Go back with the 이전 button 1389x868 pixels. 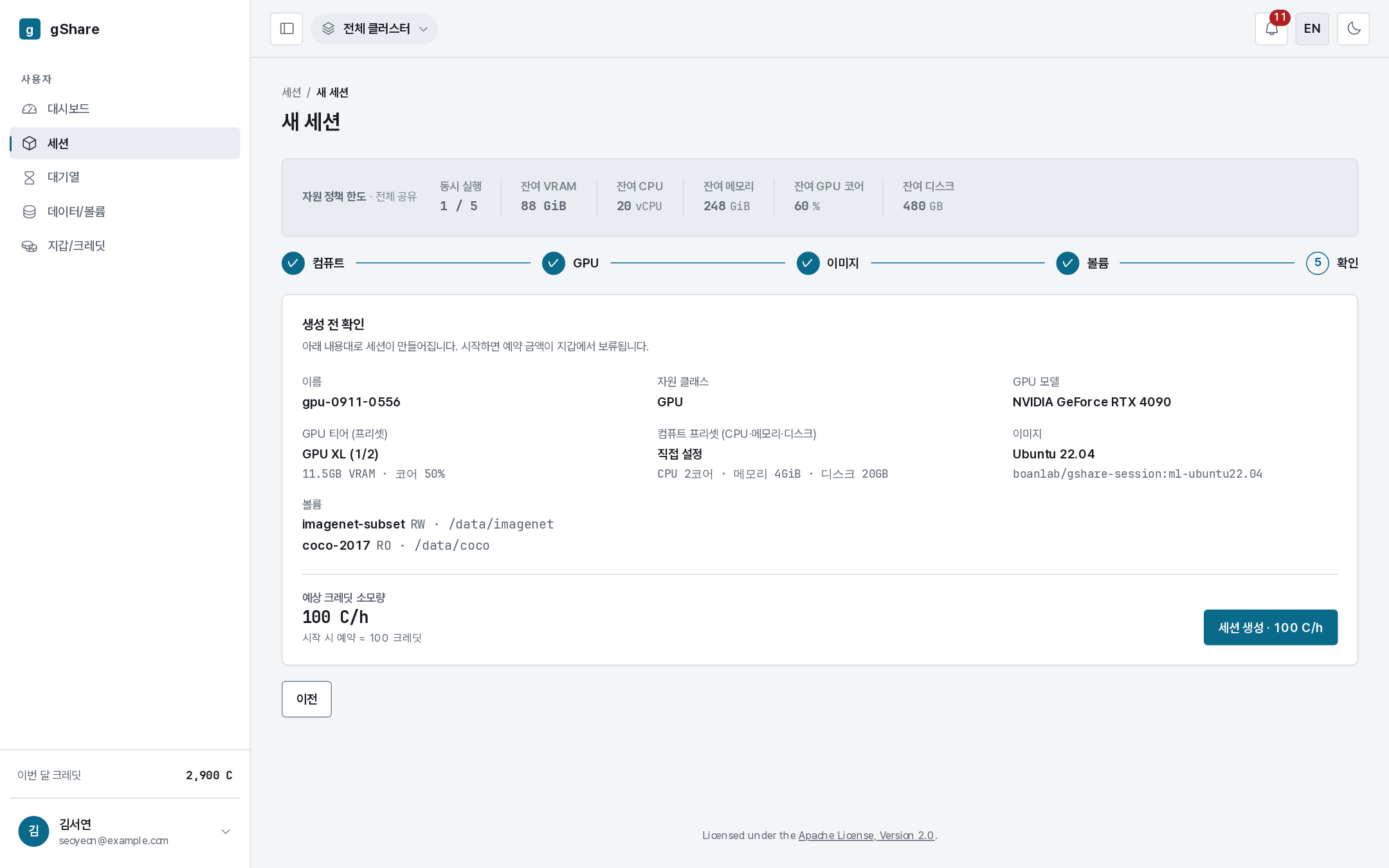[307, 699]
